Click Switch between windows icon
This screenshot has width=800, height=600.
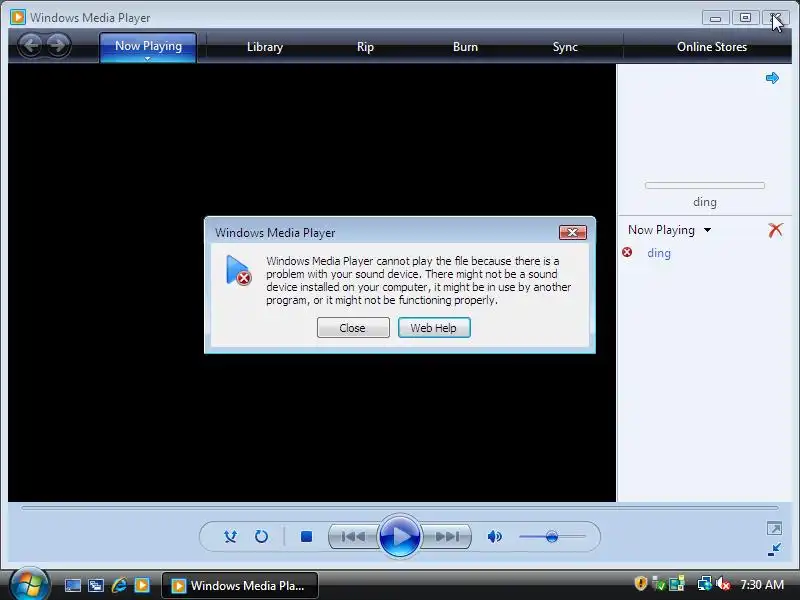click(x=95, y=585)
